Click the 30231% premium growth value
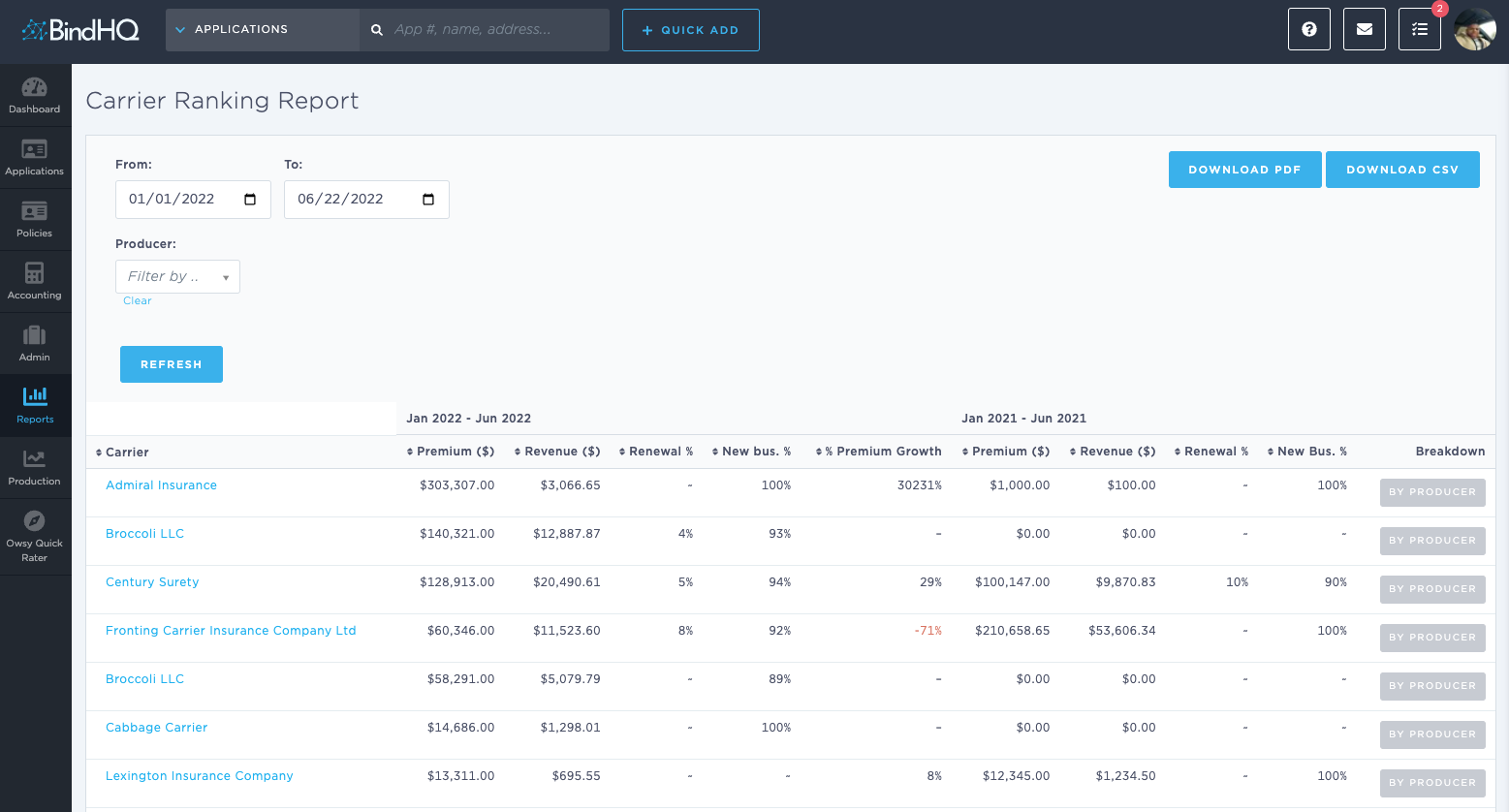This screenshot has height=812, width=1509. click(920, 485)
